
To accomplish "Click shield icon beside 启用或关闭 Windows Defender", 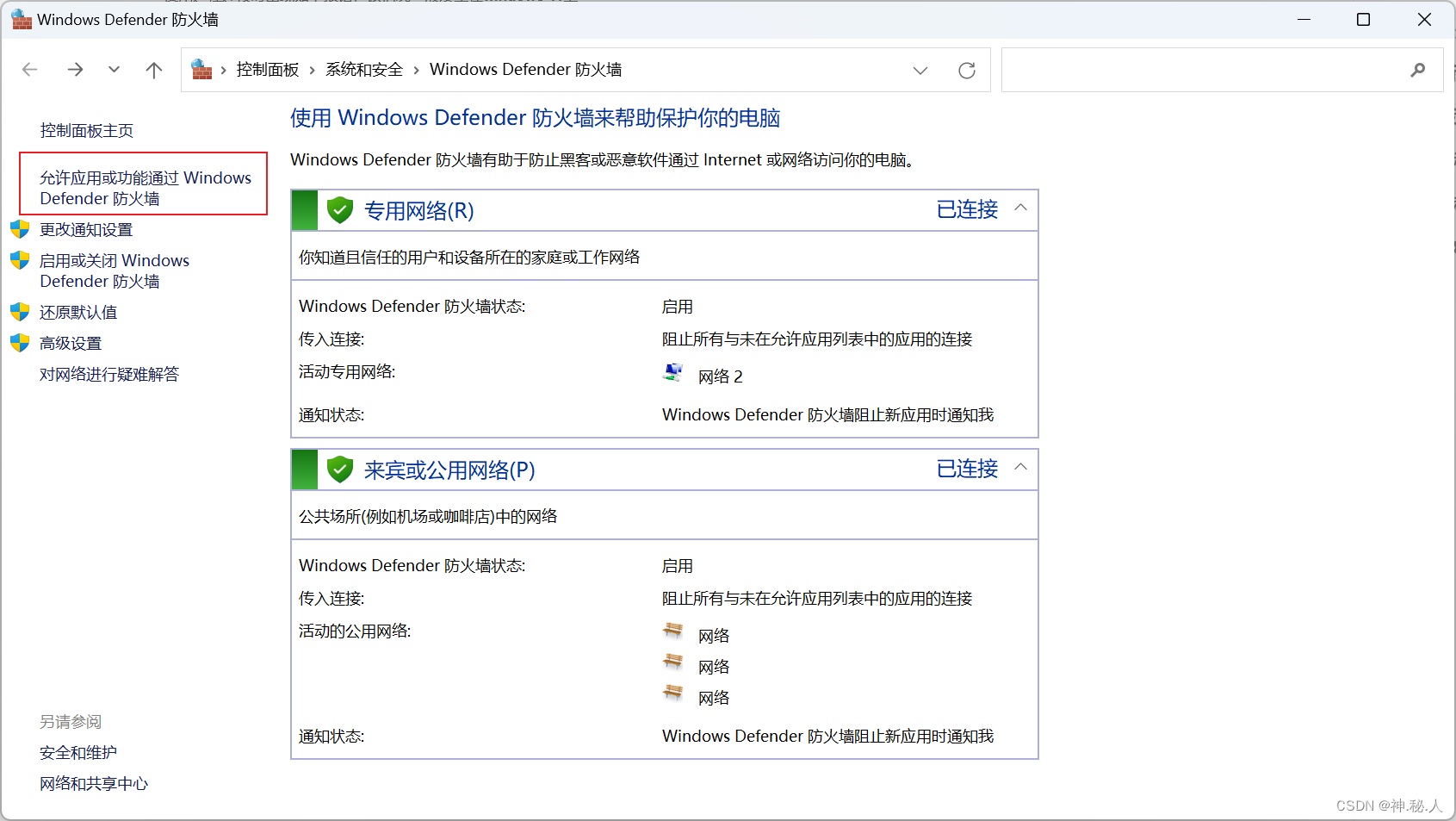I will click(x=20, y=260).
